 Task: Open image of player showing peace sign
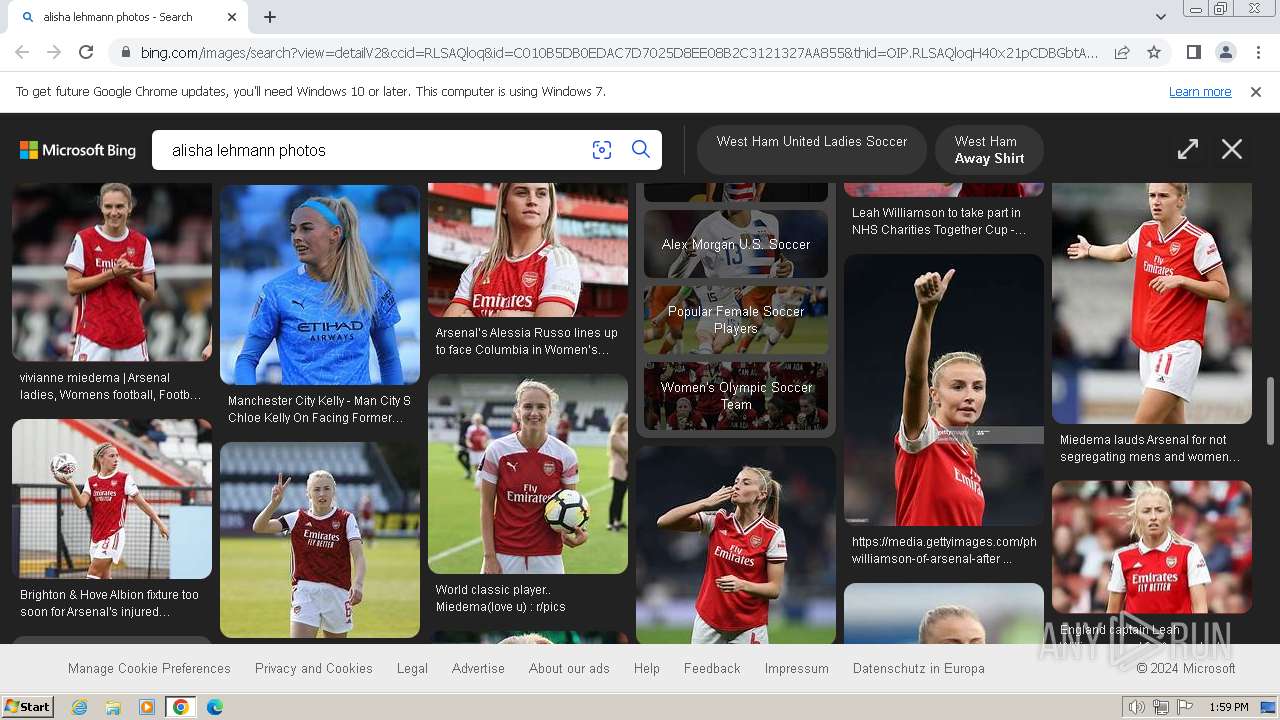320,540
